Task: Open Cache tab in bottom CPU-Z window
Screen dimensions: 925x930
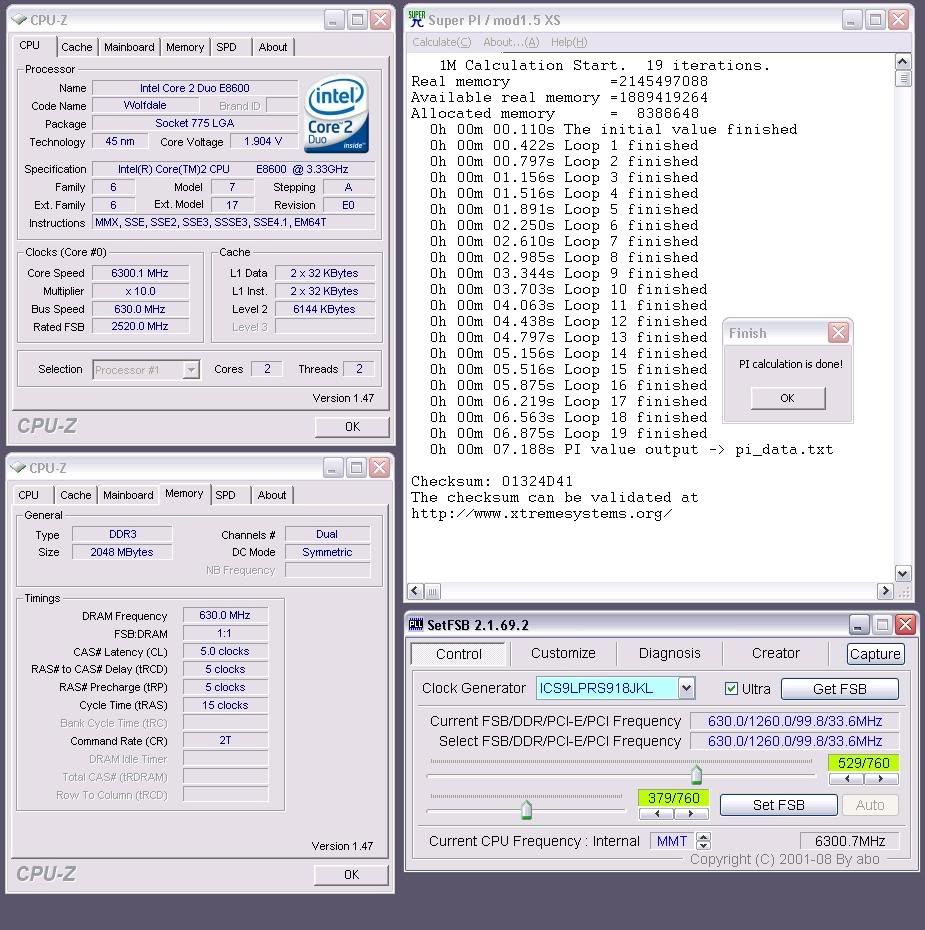Action: click(x=75, y=495)
